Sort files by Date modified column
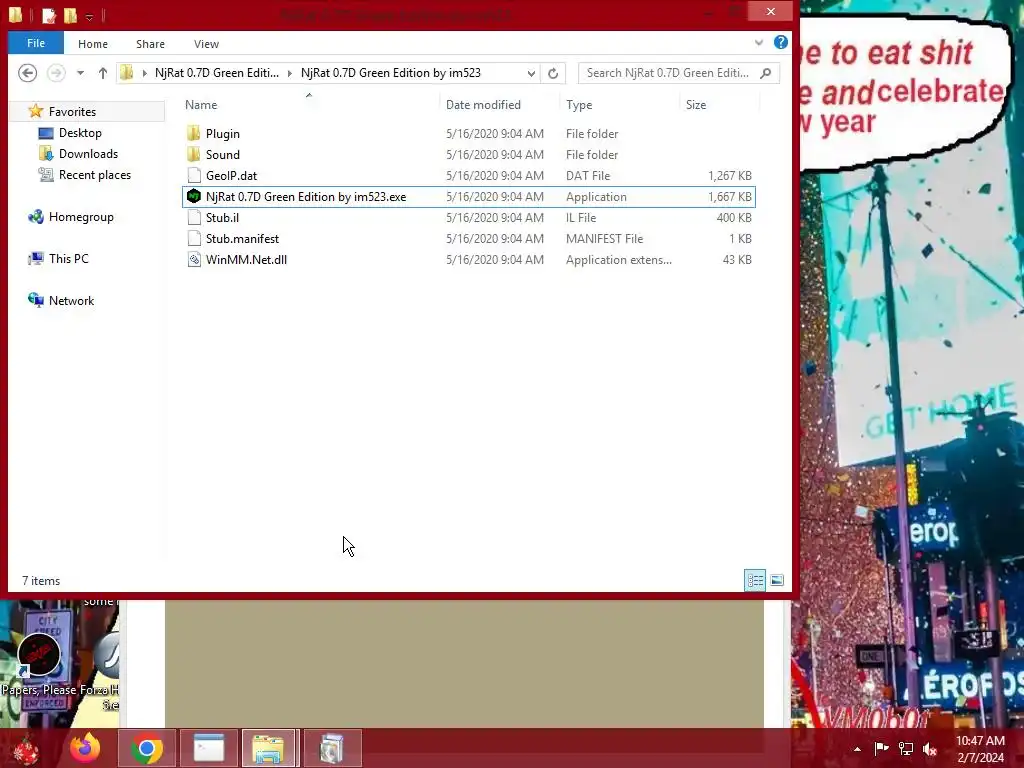The width and height of the screenshot is (1024, 768). 483,104
